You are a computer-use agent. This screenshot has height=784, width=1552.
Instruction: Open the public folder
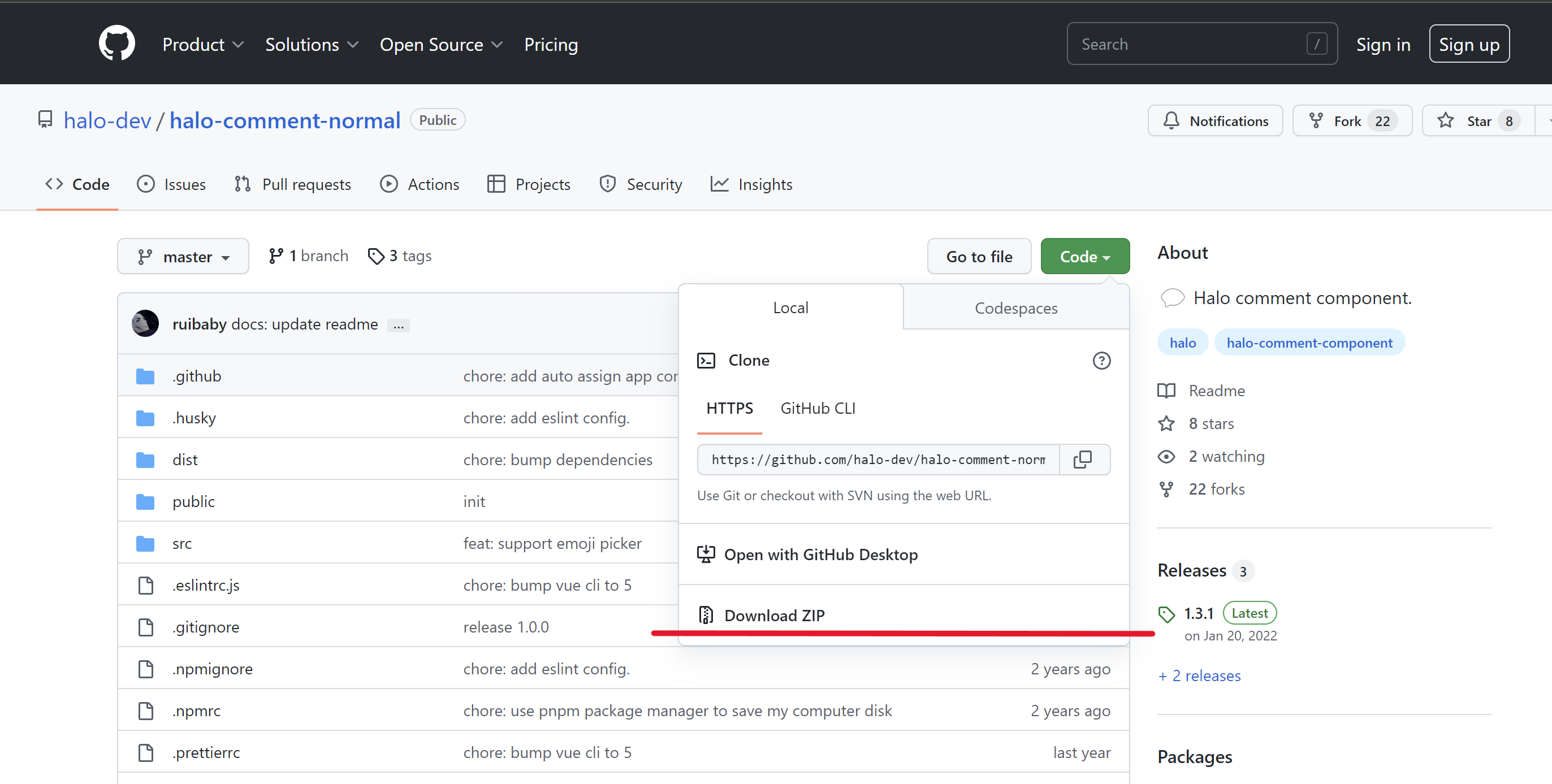(x=193, y=501)
